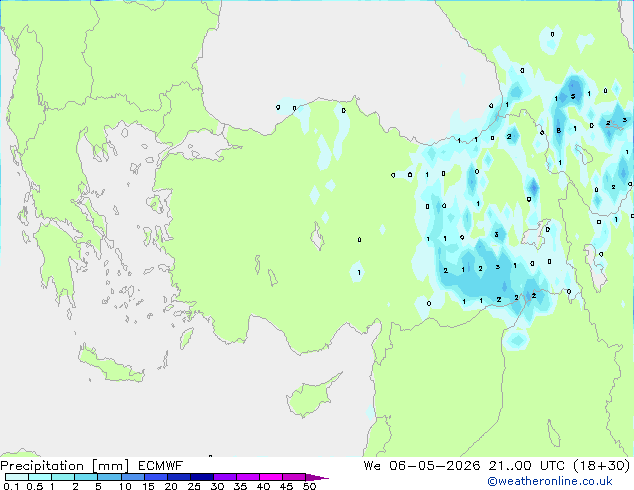
Task: Click the 0.5–1 mm legend swatch
Action: 40,477
